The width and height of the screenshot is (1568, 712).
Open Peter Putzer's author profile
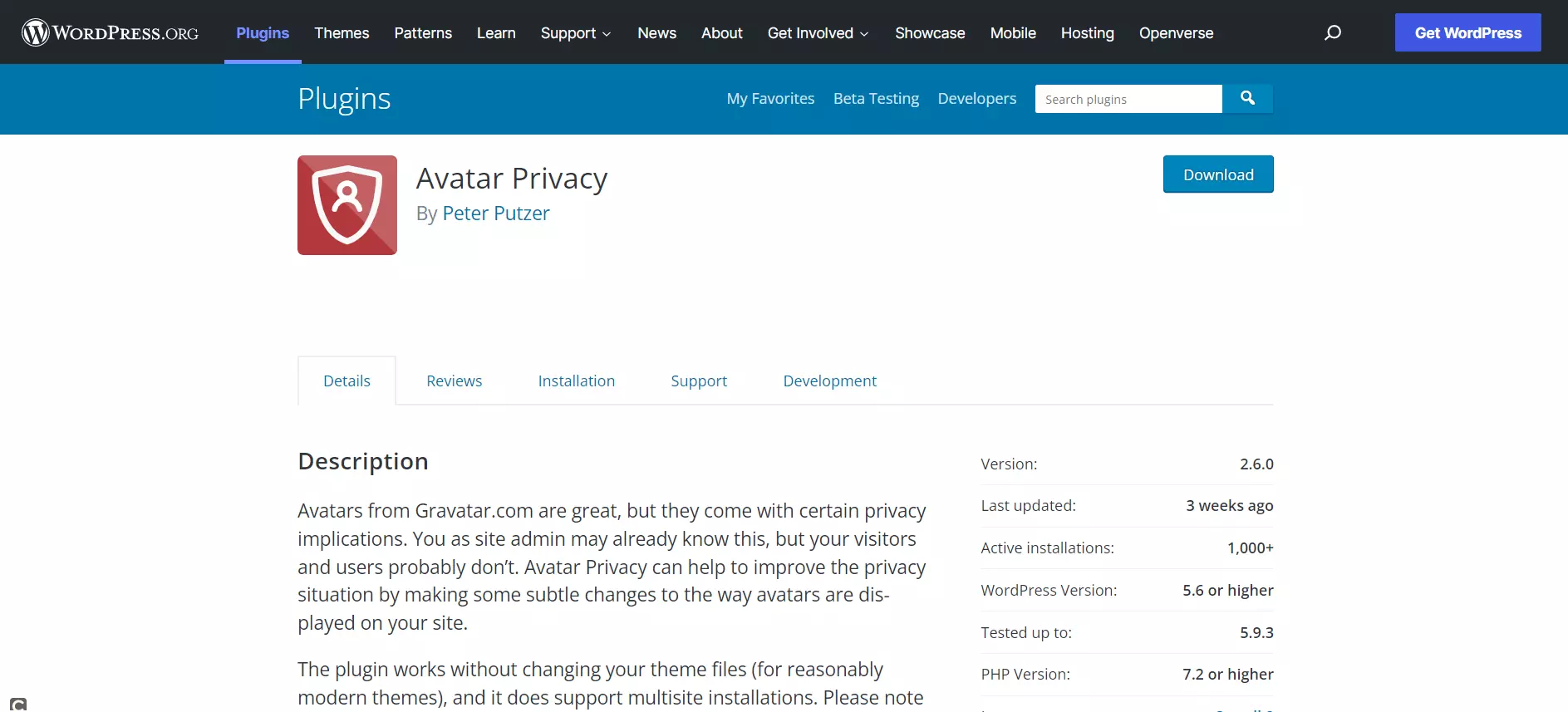point(495,214)
